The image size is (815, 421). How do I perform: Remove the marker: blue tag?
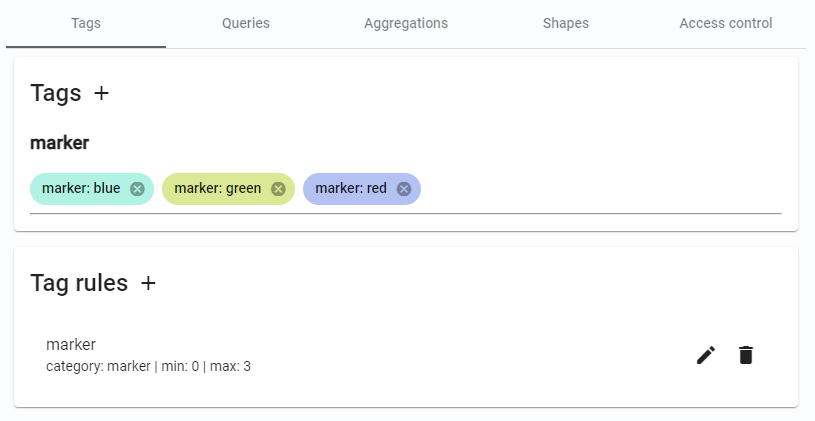pos(137,189)
